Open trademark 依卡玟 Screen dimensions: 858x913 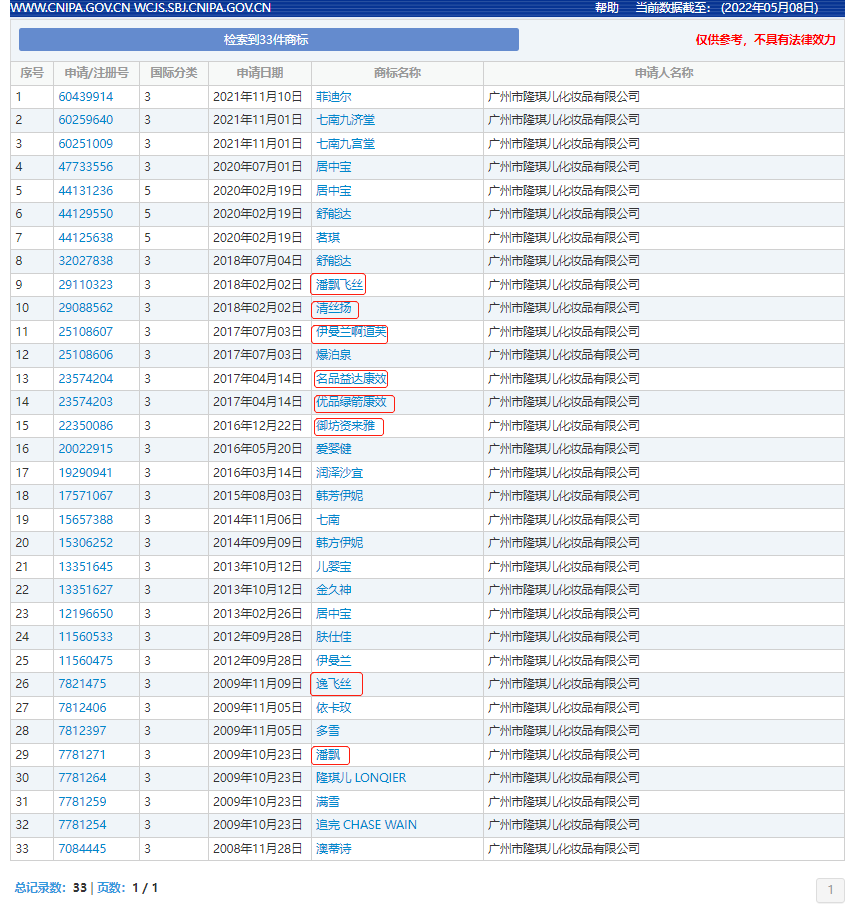[x=334, y=708]
